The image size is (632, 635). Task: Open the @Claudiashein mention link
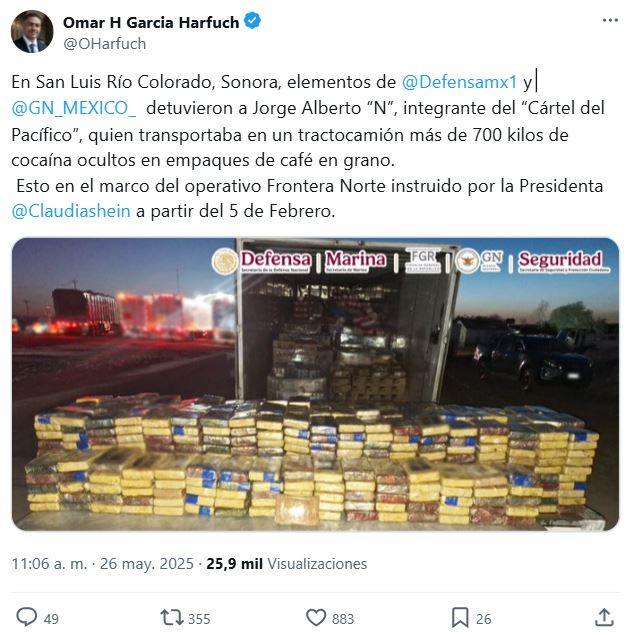(x=71, y=211)
